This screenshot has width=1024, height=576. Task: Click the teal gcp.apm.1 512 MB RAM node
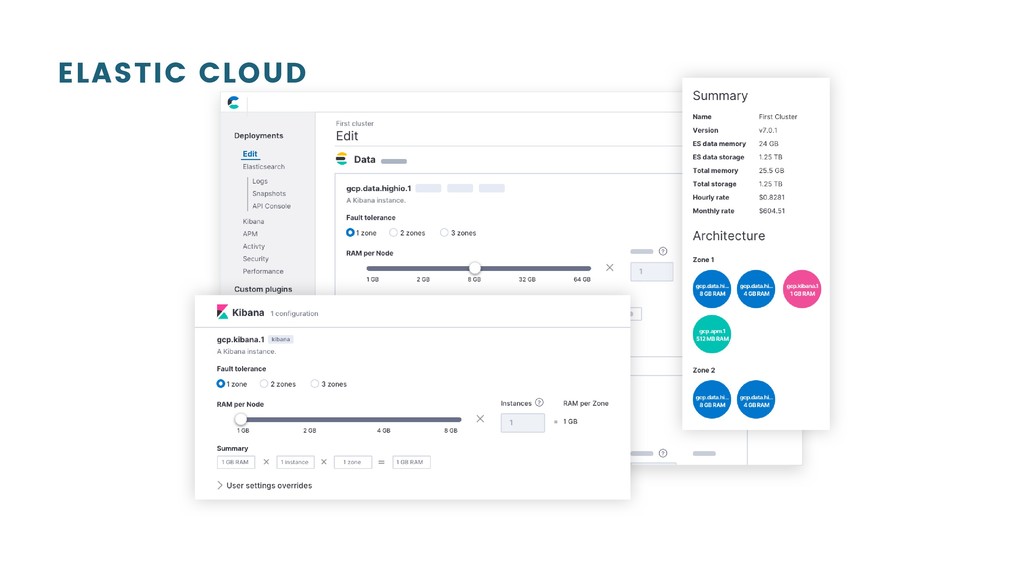pos(711,334)
